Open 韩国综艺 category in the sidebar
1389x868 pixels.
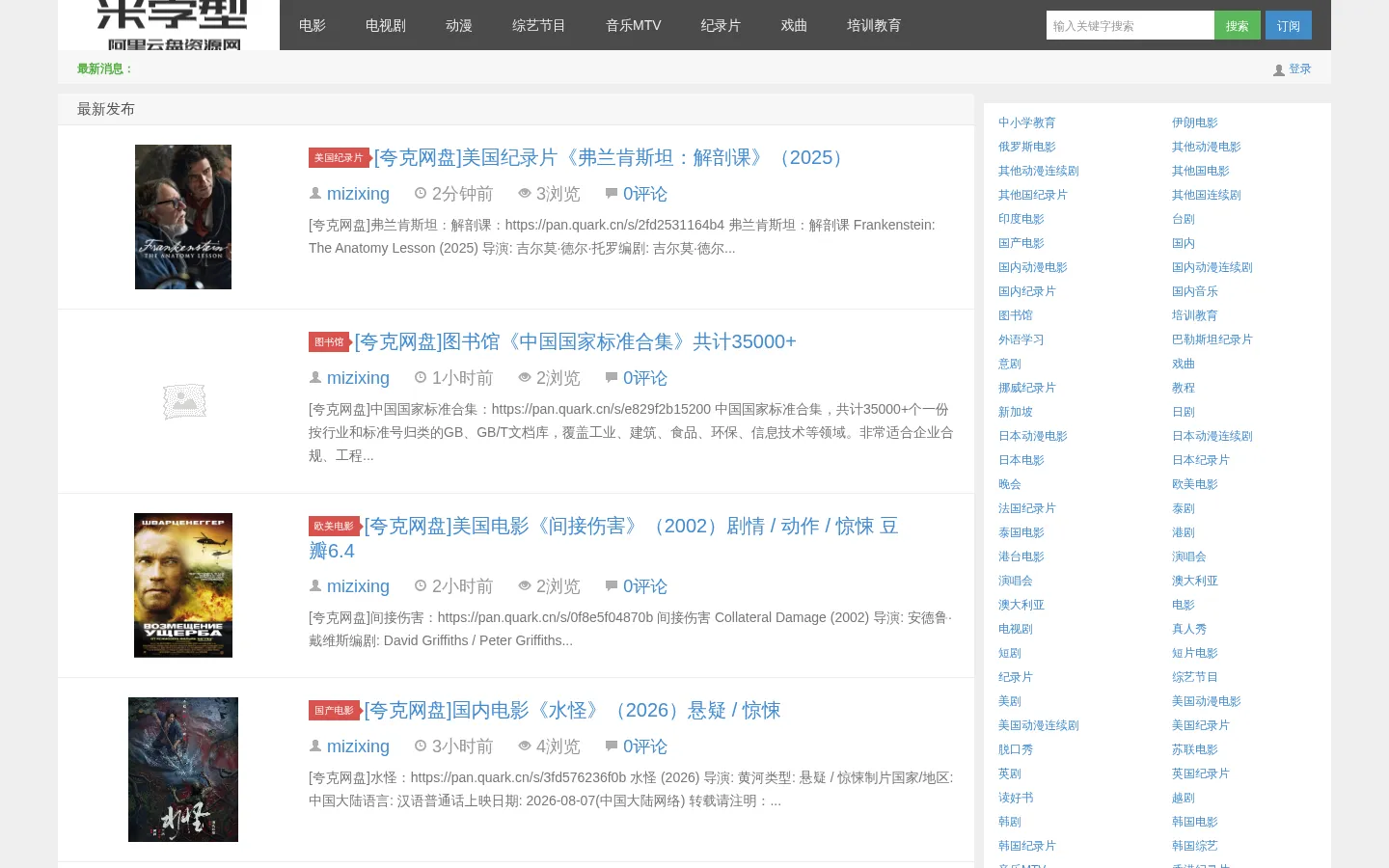coord(1194,846)
